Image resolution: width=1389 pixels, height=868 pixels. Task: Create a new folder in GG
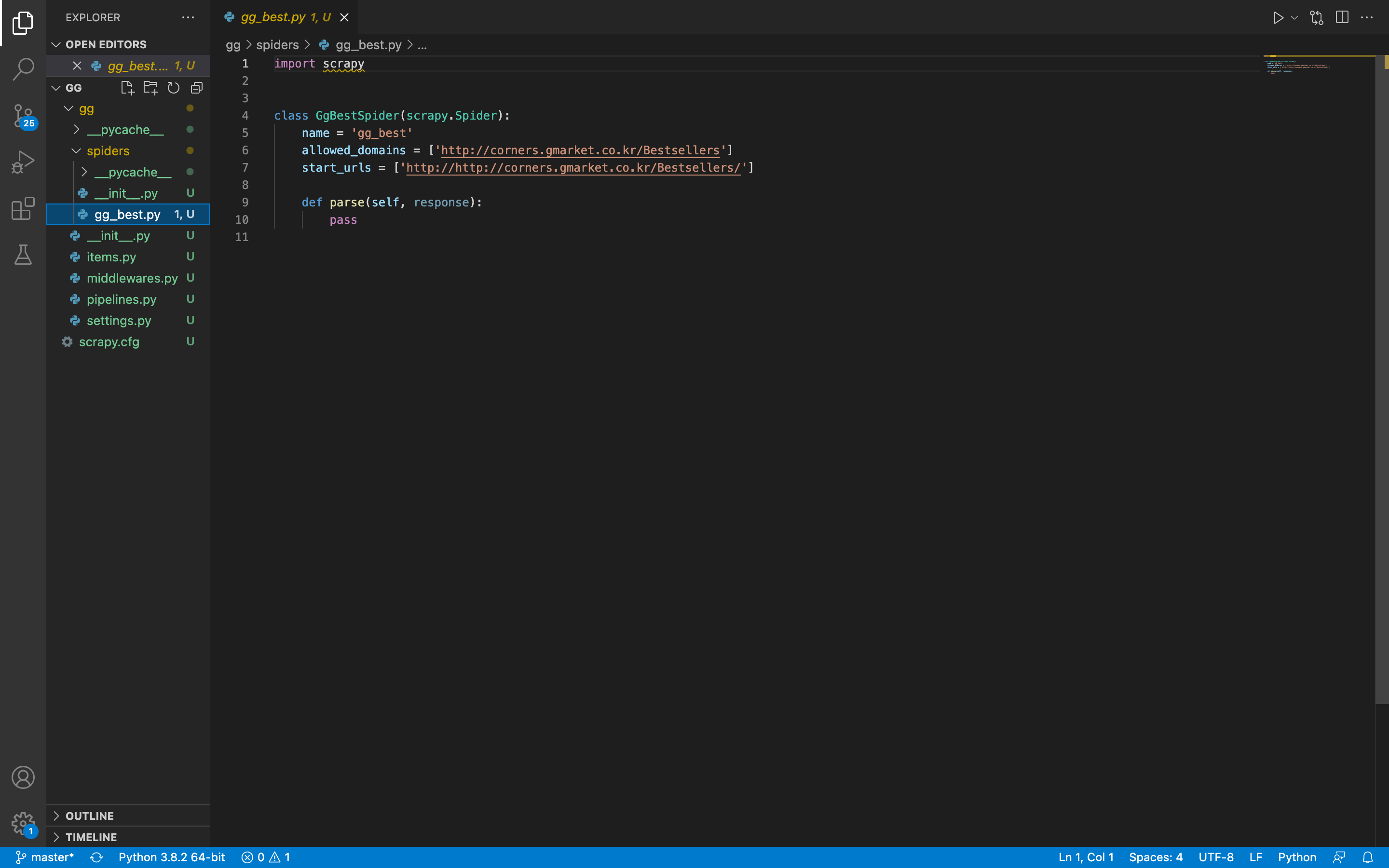[150, 88]
